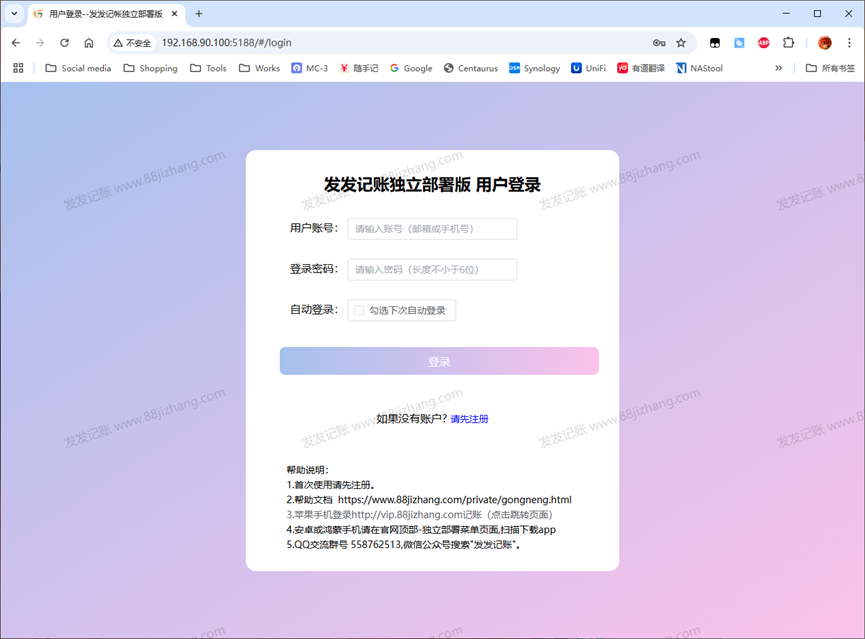
Task: Open the Shopping bookmark folder
Action: [x=151, y=68]
